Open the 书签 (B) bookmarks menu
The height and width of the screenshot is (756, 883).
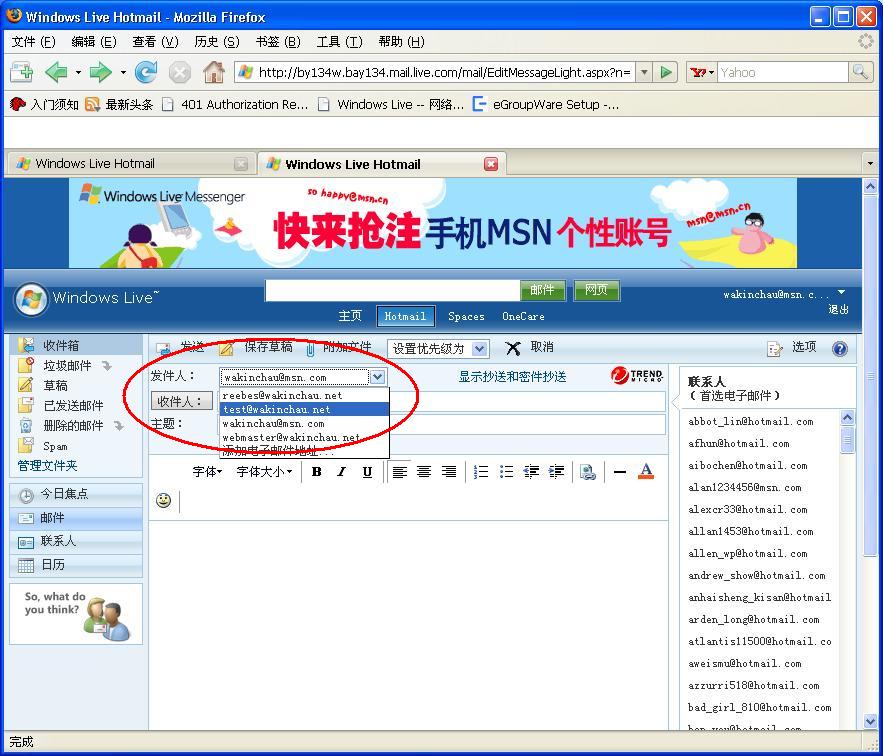pyautogui.click(x=278, y=42)
